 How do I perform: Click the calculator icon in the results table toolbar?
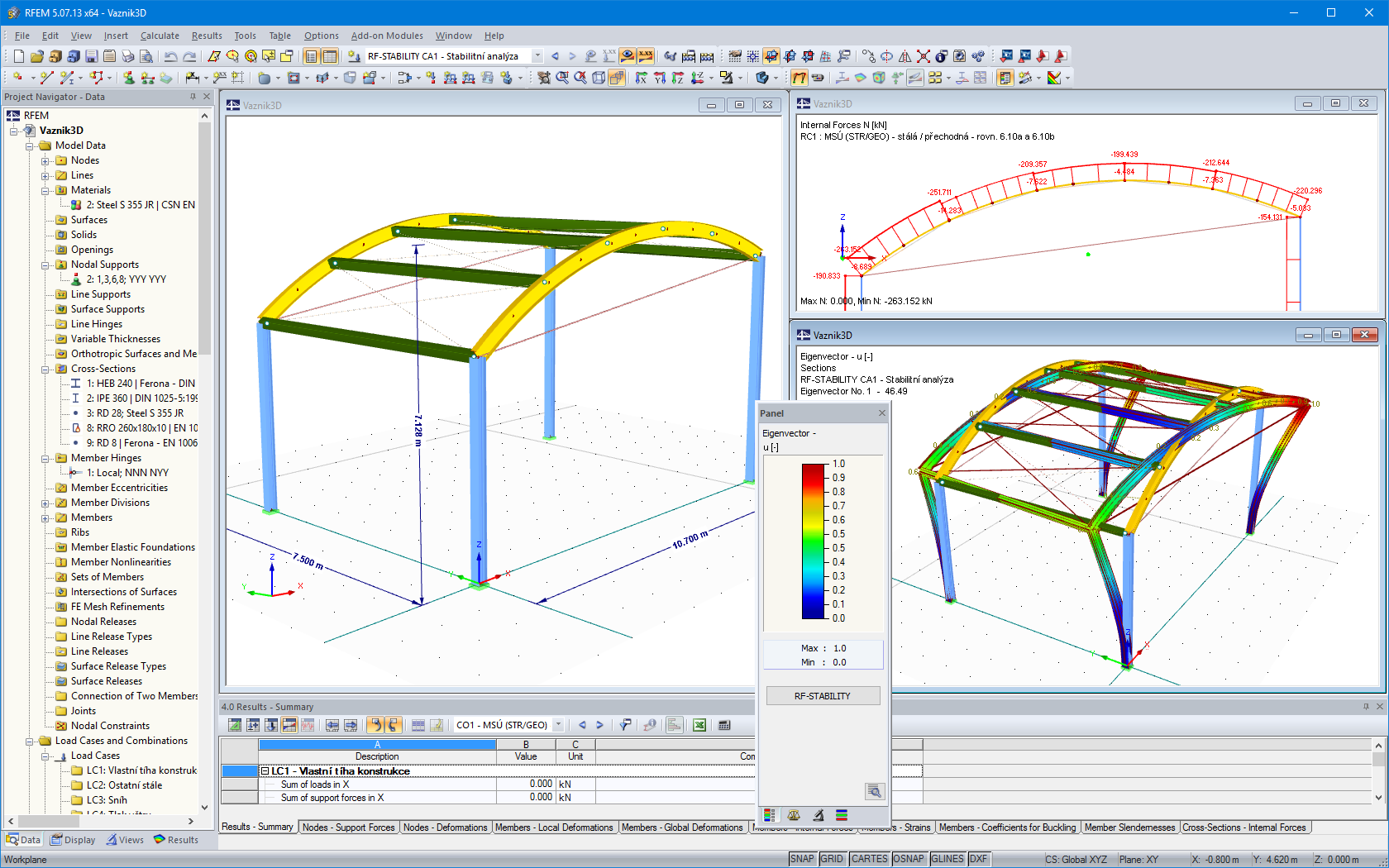[x=724, y=725]
